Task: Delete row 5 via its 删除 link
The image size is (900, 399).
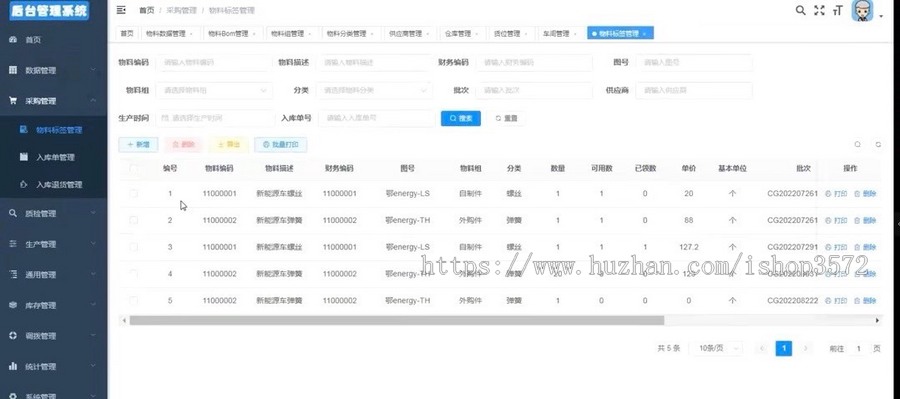Action: pos(866,300)
